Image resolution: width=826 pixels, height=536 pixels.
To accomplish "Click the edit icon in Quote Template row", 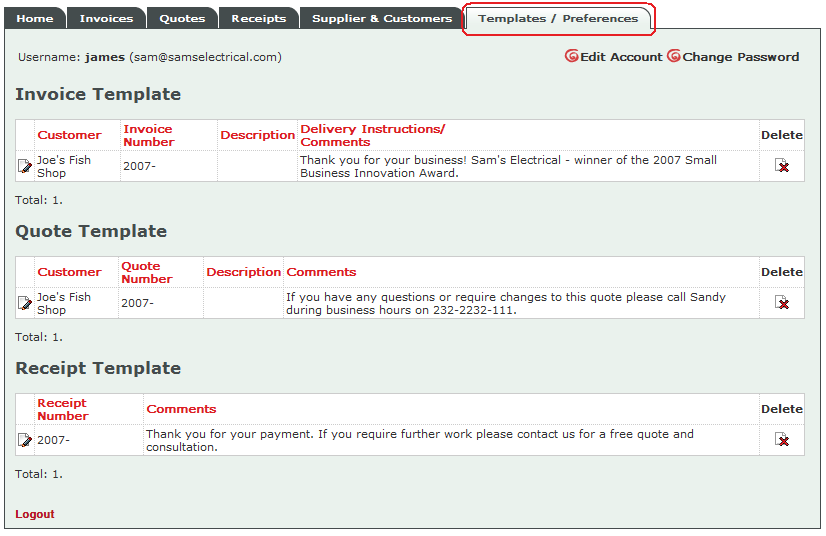I will 25,303.
